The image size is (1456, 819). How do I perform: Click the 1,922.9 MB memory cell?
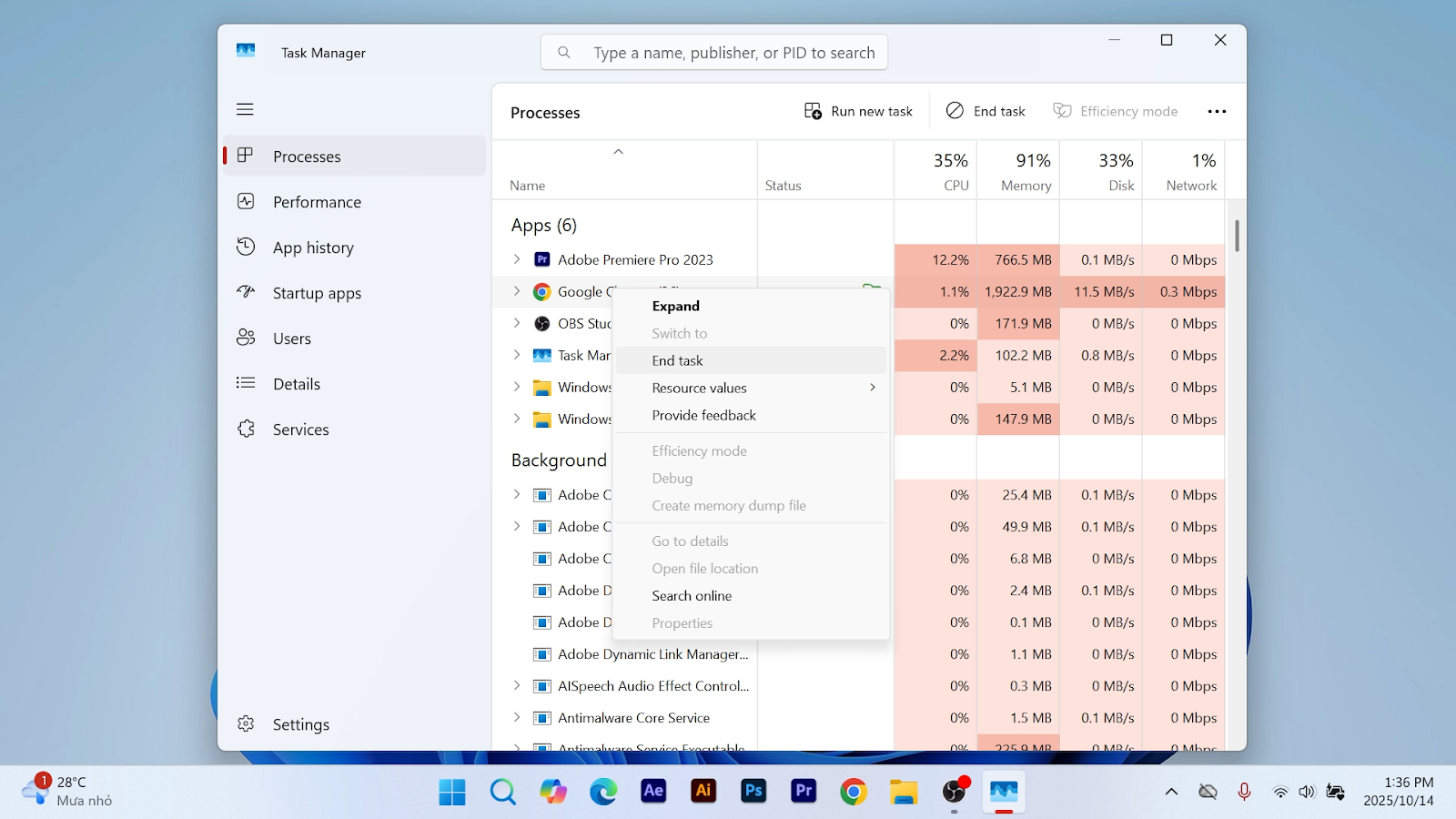(1018, 292)
